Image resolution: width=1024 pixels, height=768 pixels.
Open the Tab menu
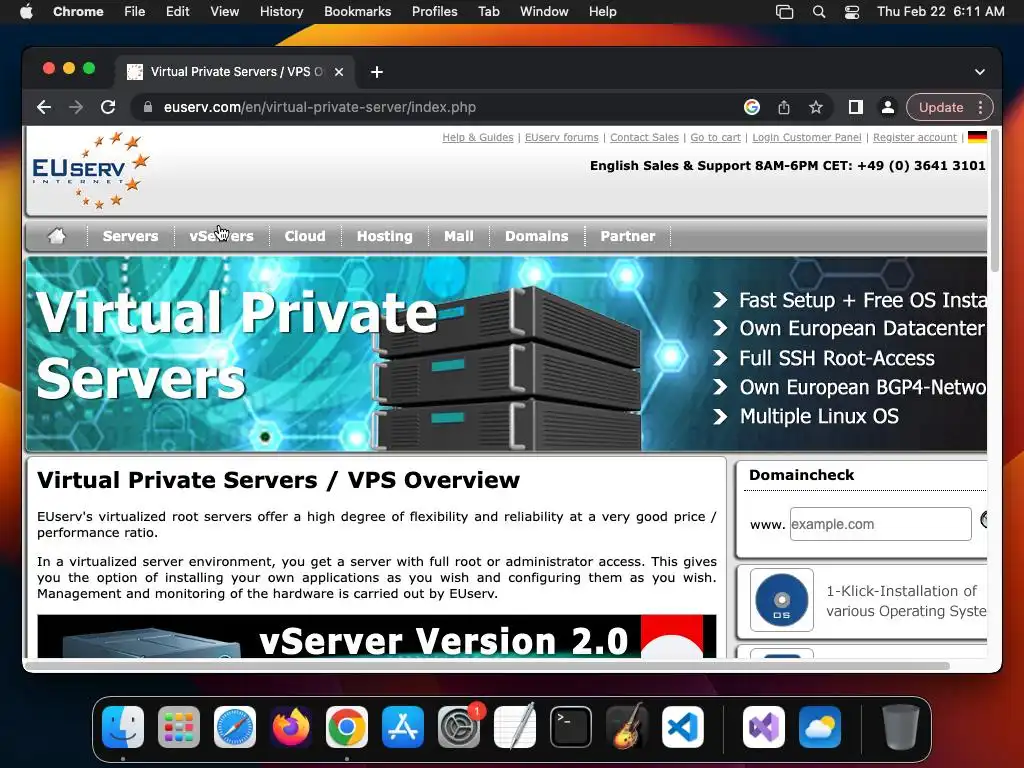coord(488,12)
